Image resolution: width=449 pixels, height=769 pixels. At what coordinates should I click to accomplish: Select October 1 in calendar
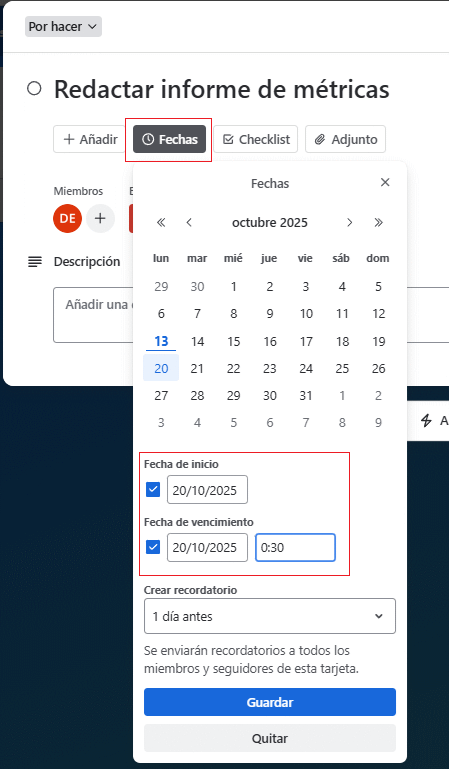(234, 286)
